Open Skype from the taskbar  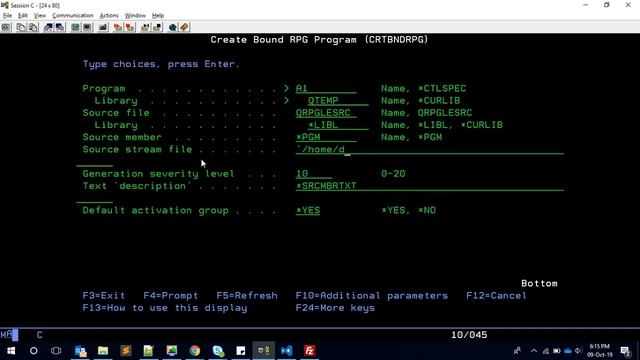218,351
